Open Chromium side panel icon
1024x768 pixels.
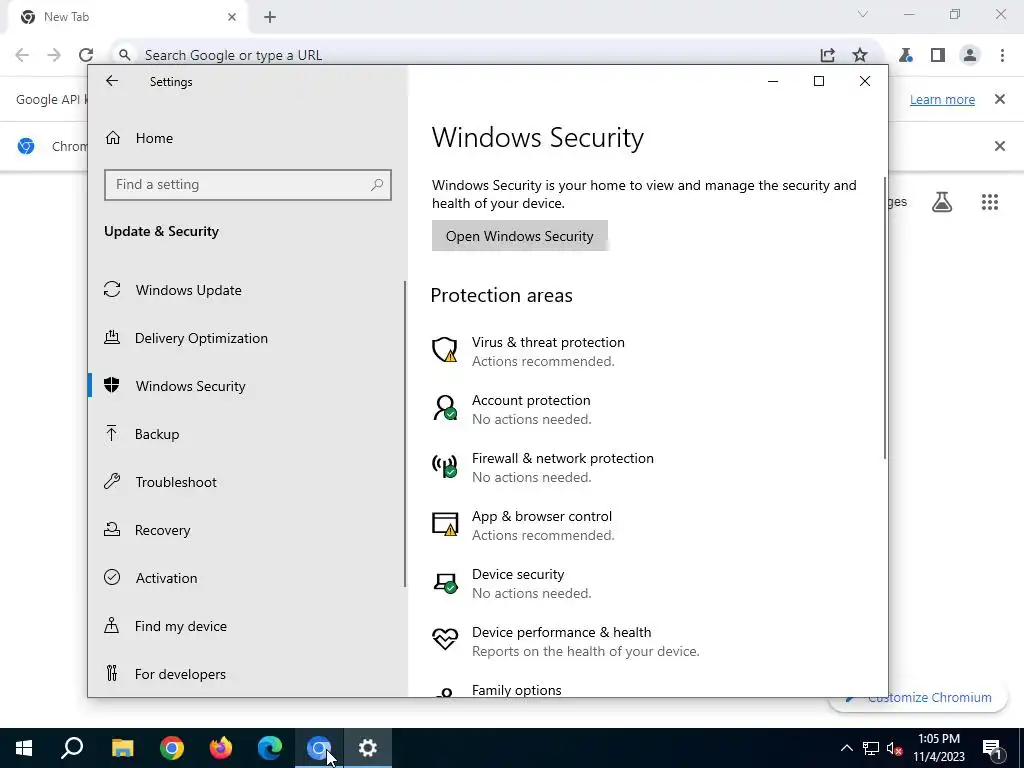pos(938,55)
